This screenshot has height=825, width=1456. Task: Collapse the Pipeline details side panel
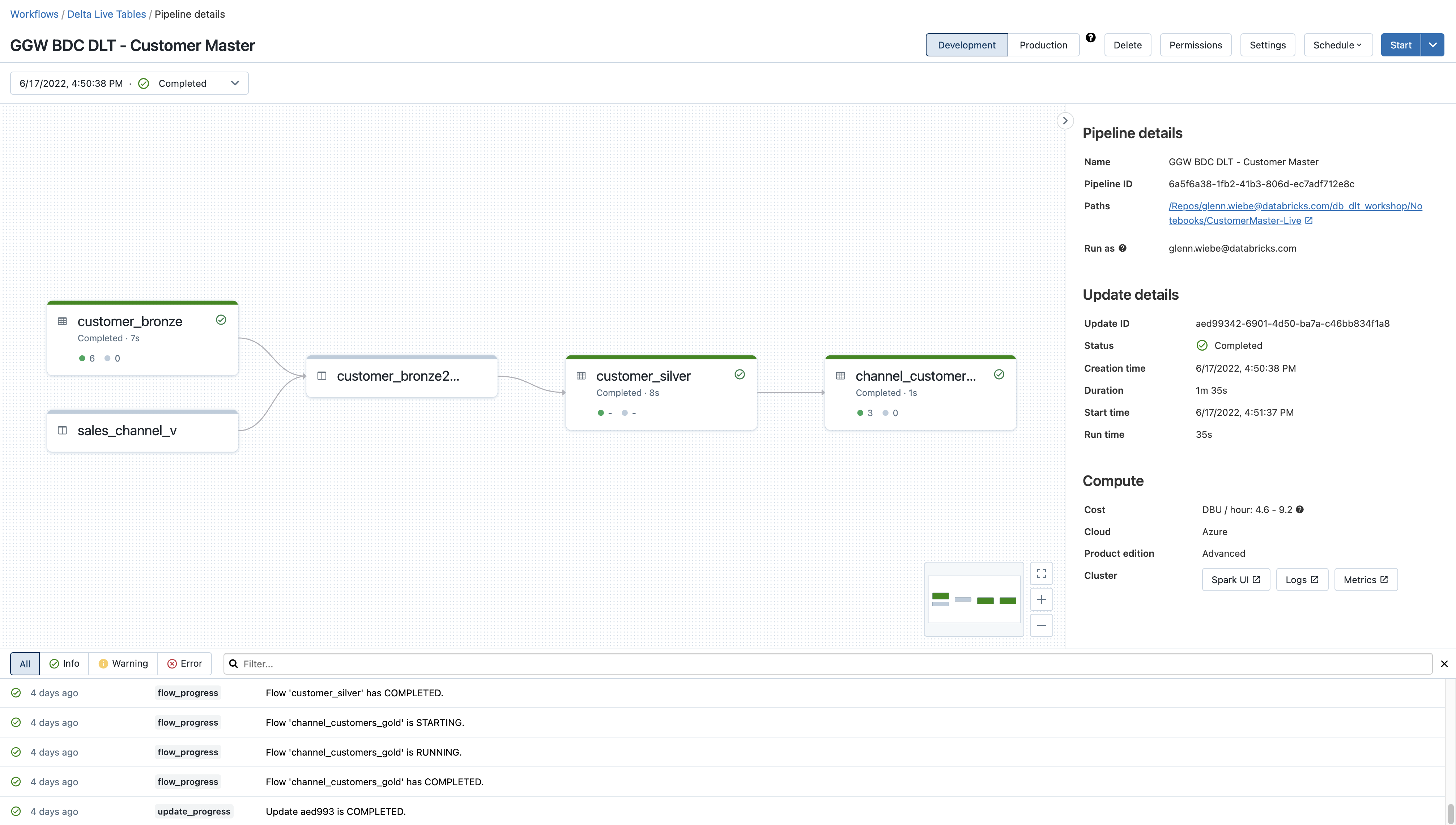coord(1065,121)
